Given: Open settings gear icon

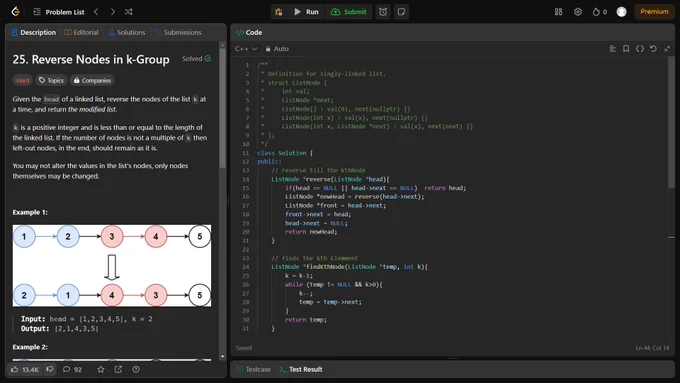Looking at the screenshot, I should pyautogui.click(x=578, y=12).
